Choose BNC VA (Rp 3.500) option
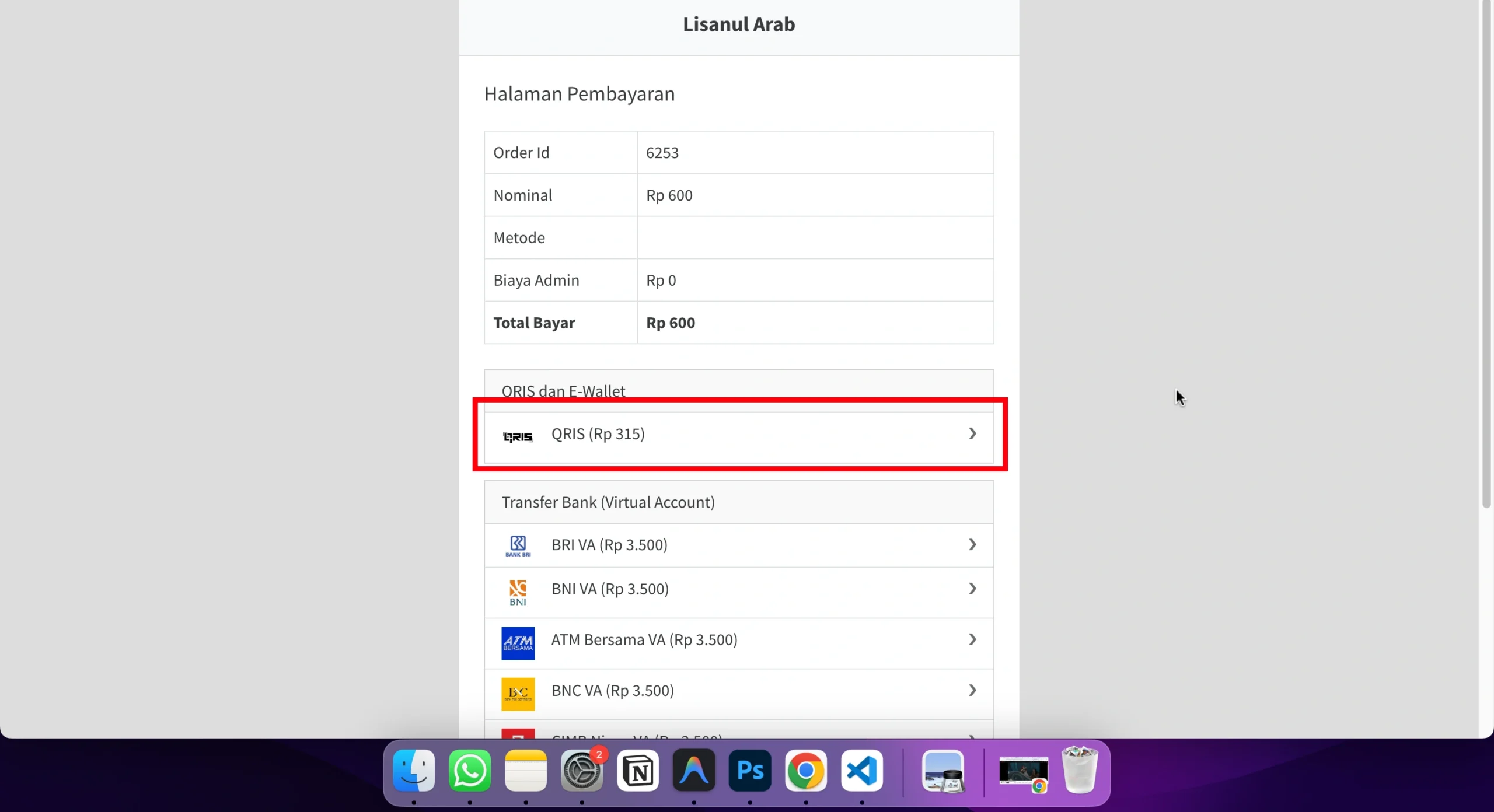The image size is (1494, 812). (612, 691)
